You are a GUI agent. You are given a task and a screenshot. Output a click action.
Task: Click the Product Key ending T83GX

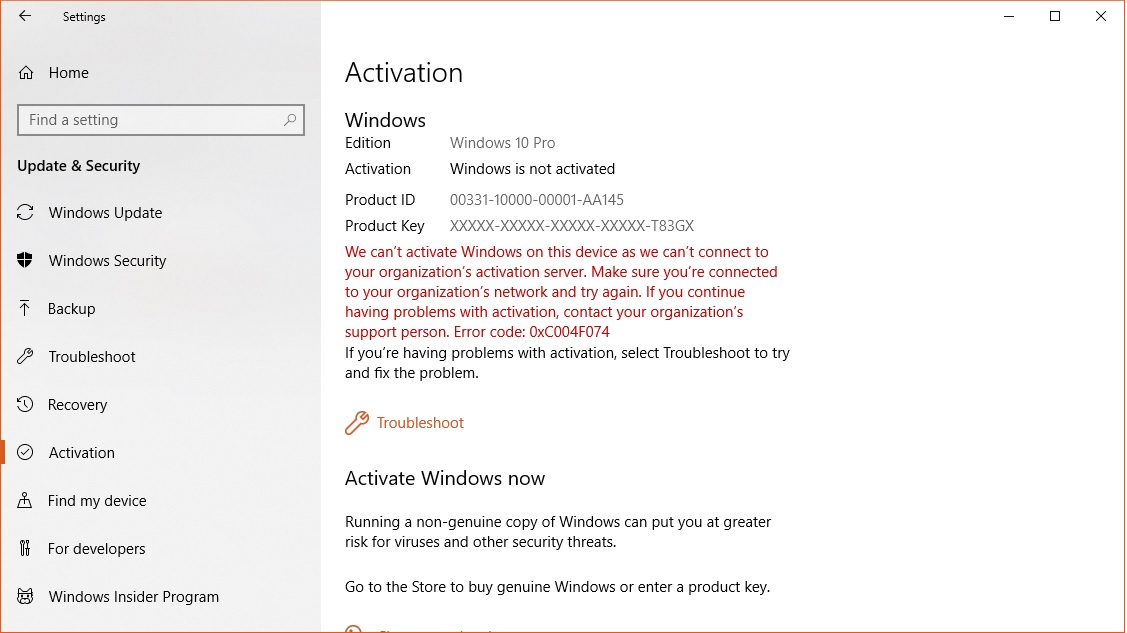pyautogui.click(x=571, y=226)
